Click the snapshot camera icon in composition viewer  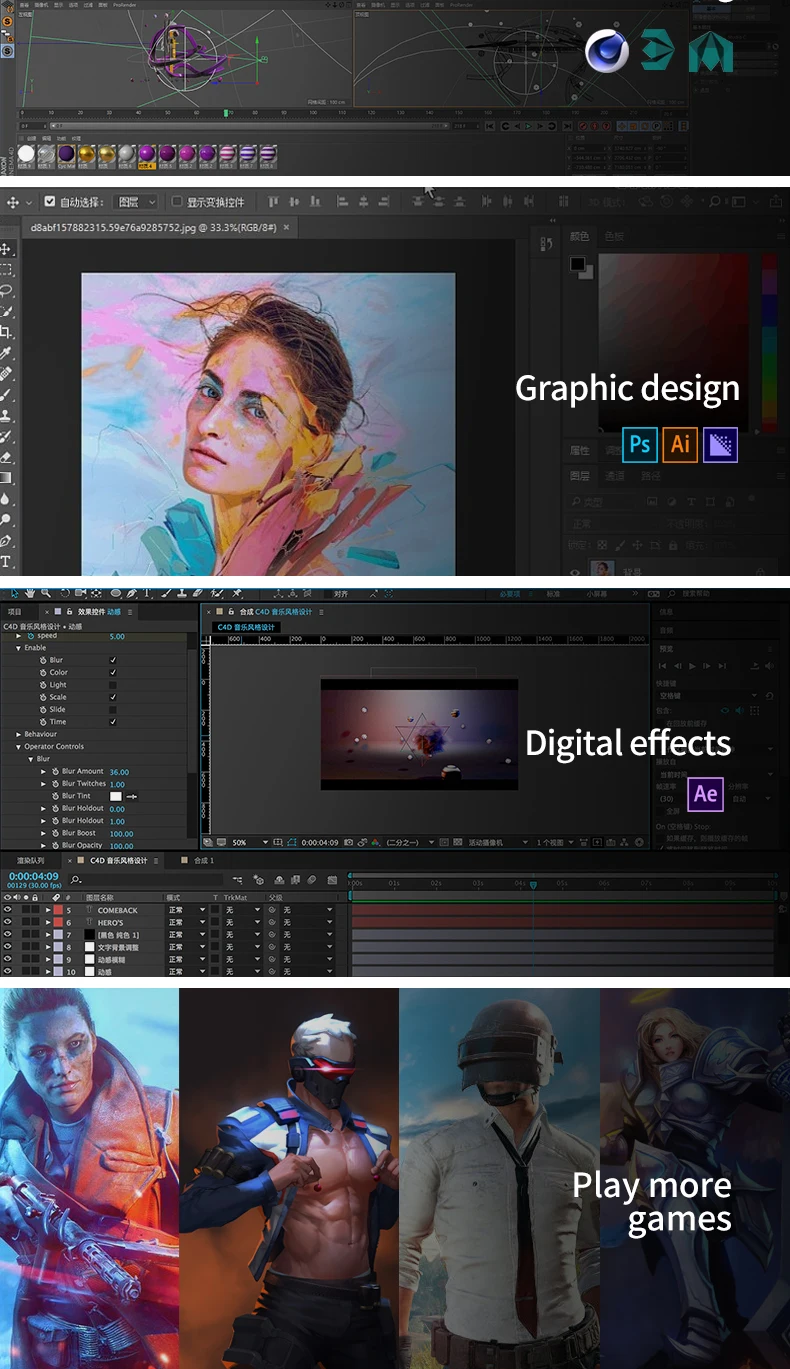click(x=346, y=843)
